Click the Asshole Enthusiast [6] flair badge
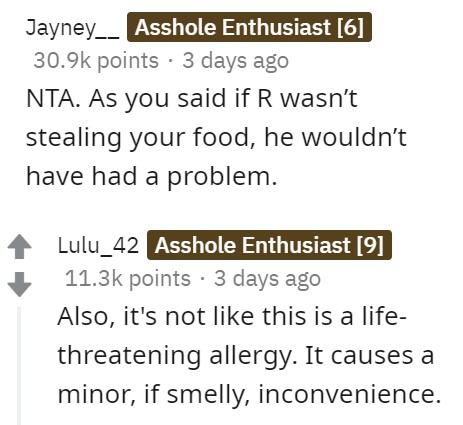Viewport: 463px width, 425px height. (249, 27)
